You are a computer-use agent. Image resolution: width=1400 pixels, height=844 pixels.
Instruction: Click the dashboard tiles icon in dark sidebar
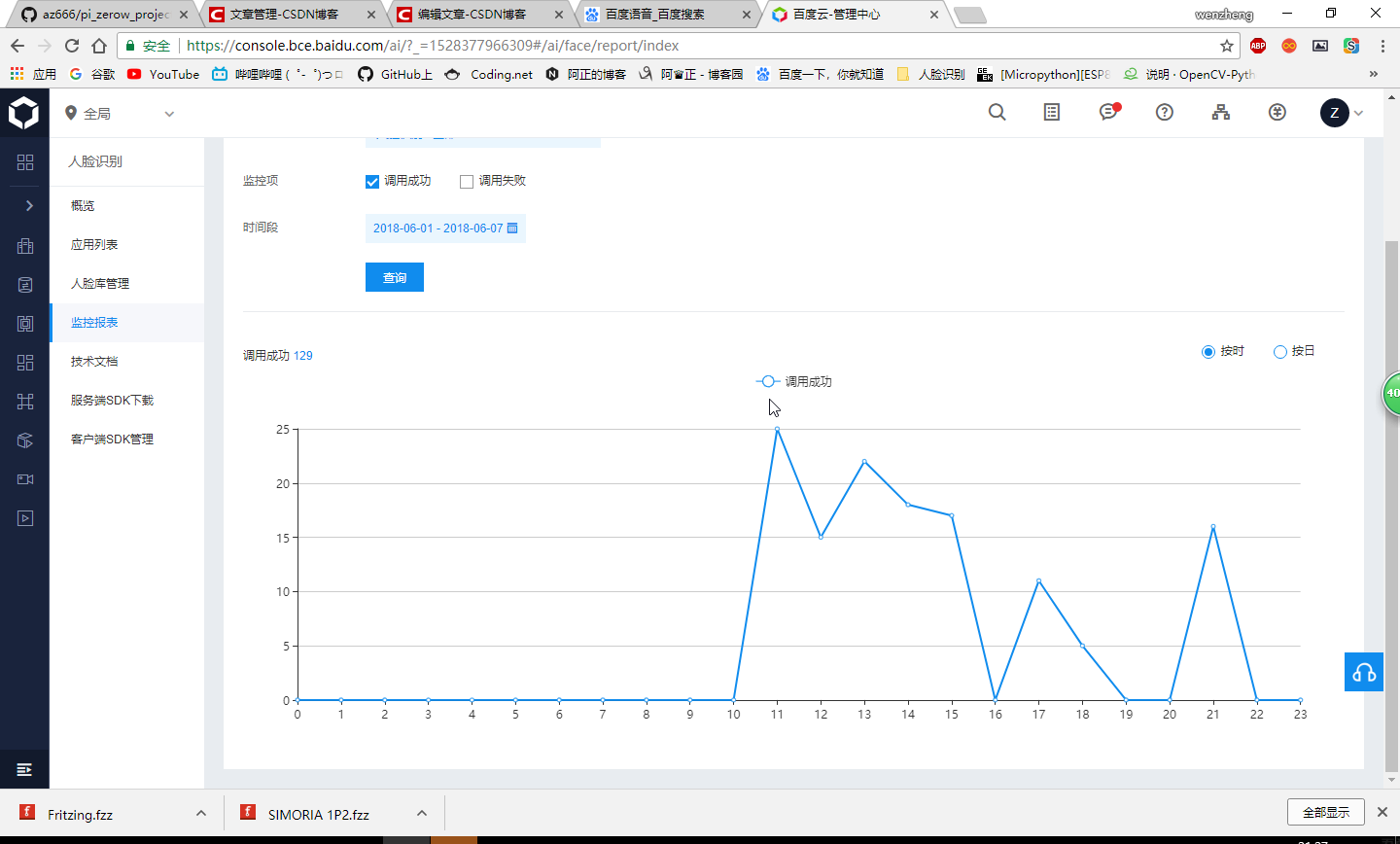point(25,363)
